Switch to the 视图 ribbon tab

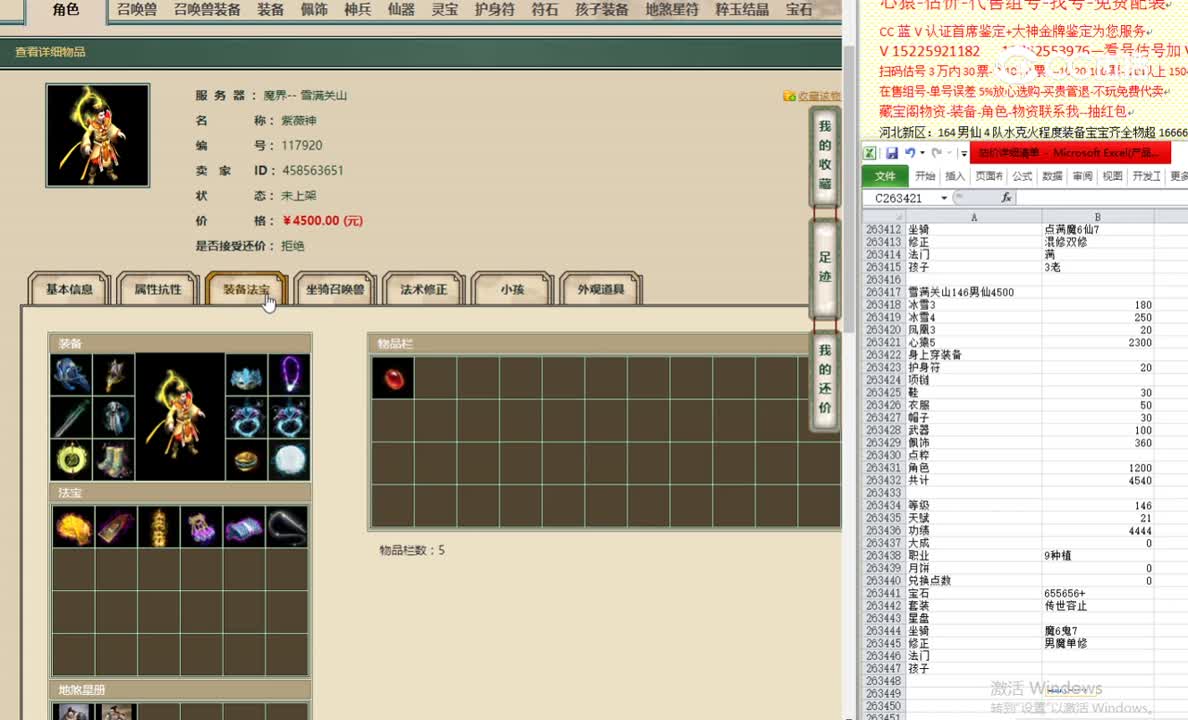1111,176
